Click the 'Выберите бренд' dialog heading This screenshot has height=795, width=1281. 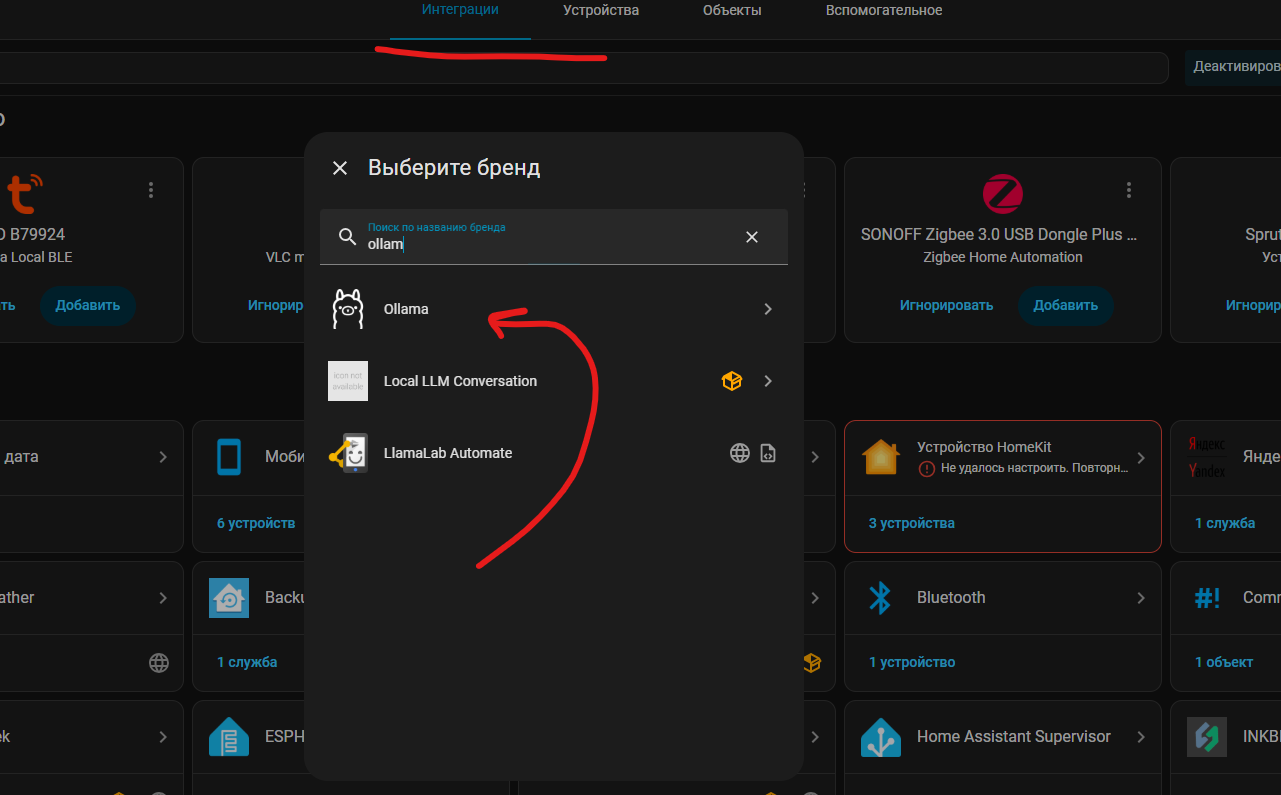(x=454, y=167)
